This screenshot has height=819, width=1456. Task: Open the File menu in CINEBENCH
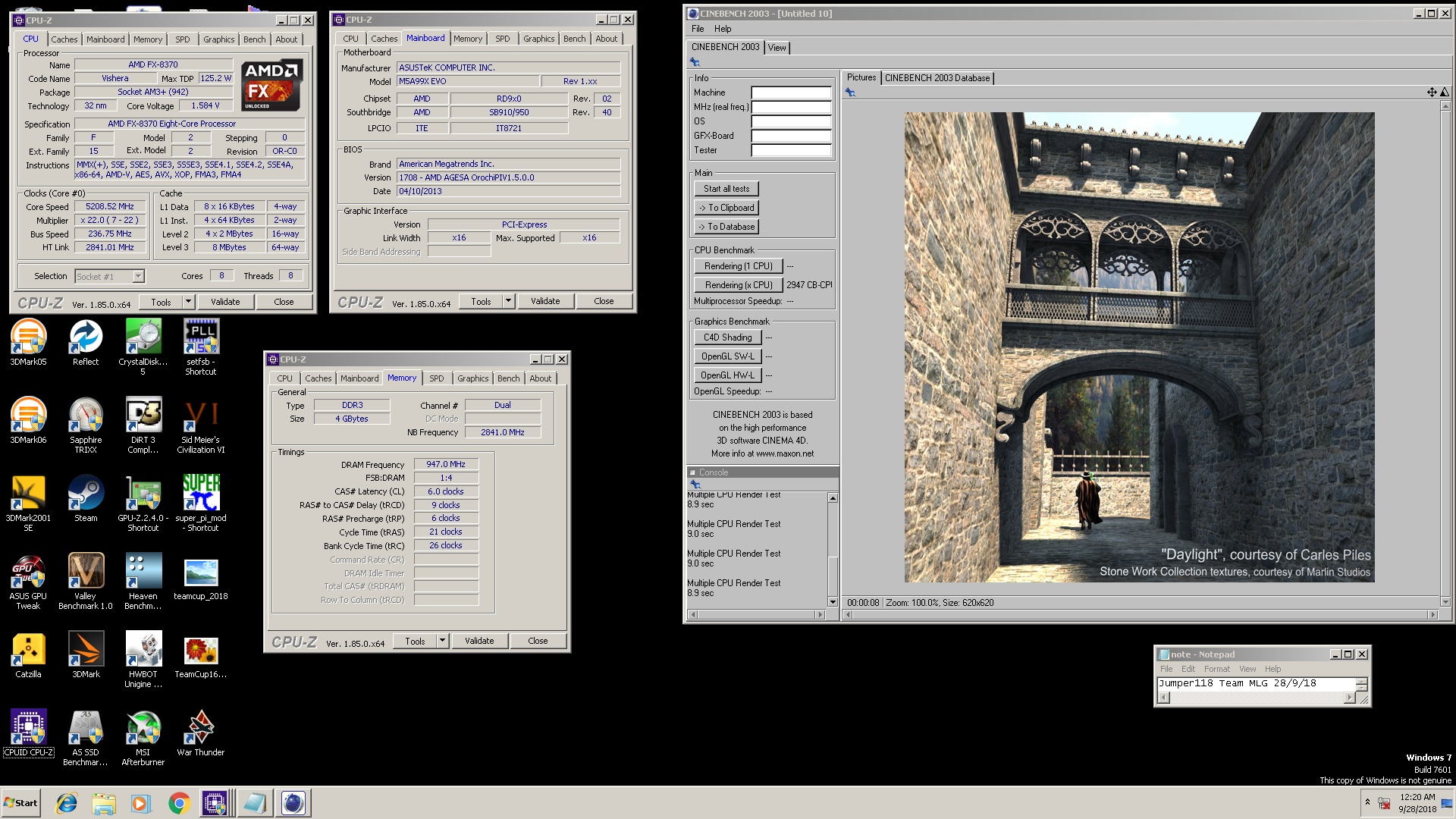tap(698, 29)
